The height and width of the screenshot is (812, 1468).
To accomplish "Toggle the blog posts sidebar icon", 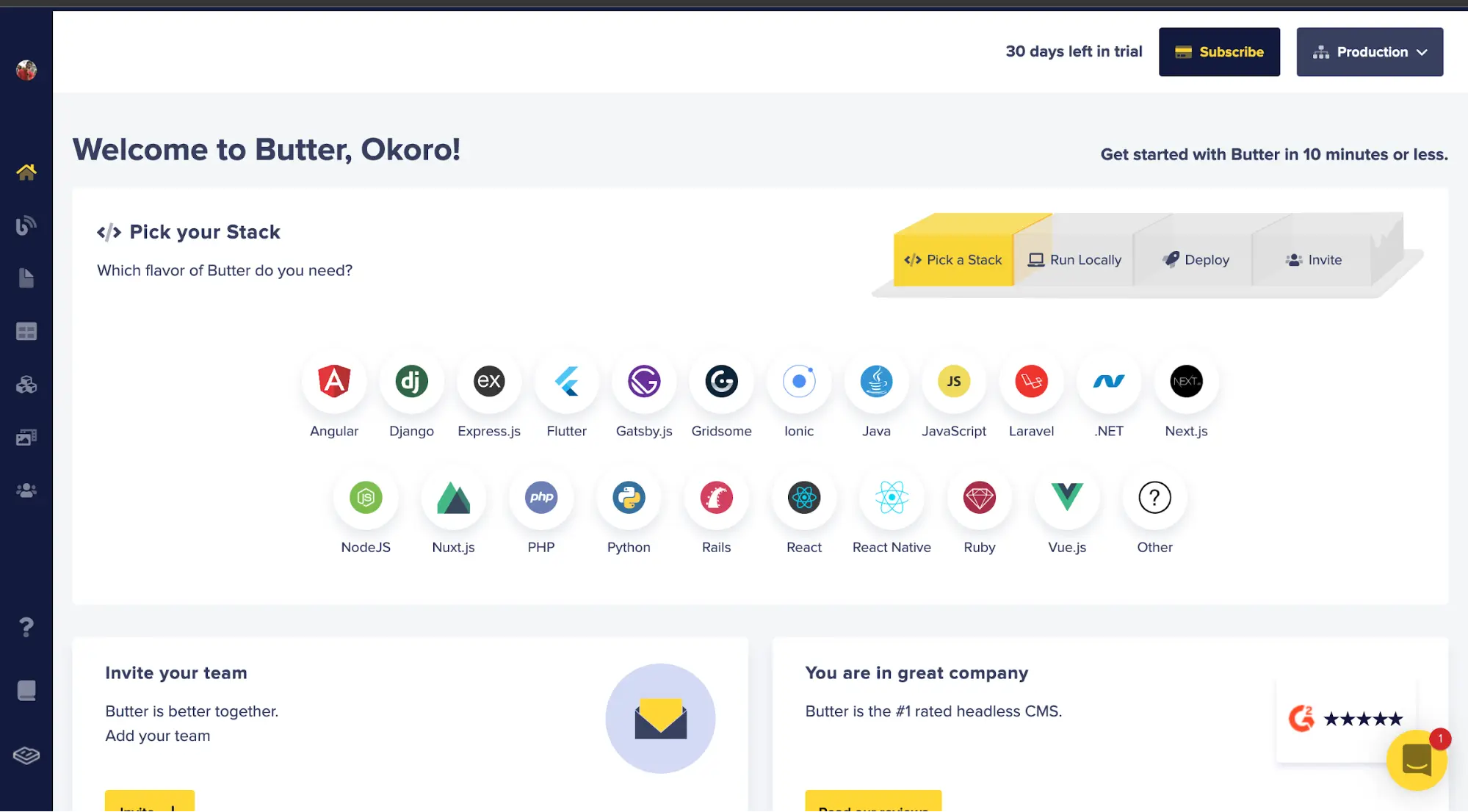I will pyautogui.click(x=26, y=224).
